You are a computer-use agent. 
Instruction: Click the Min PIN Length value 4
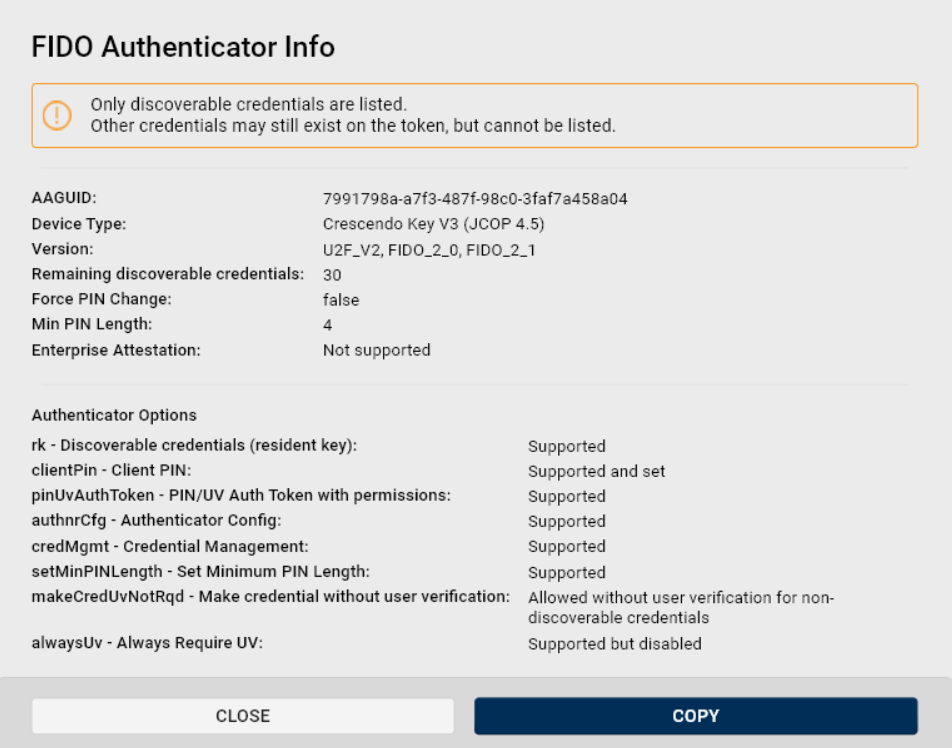(328, 325)
